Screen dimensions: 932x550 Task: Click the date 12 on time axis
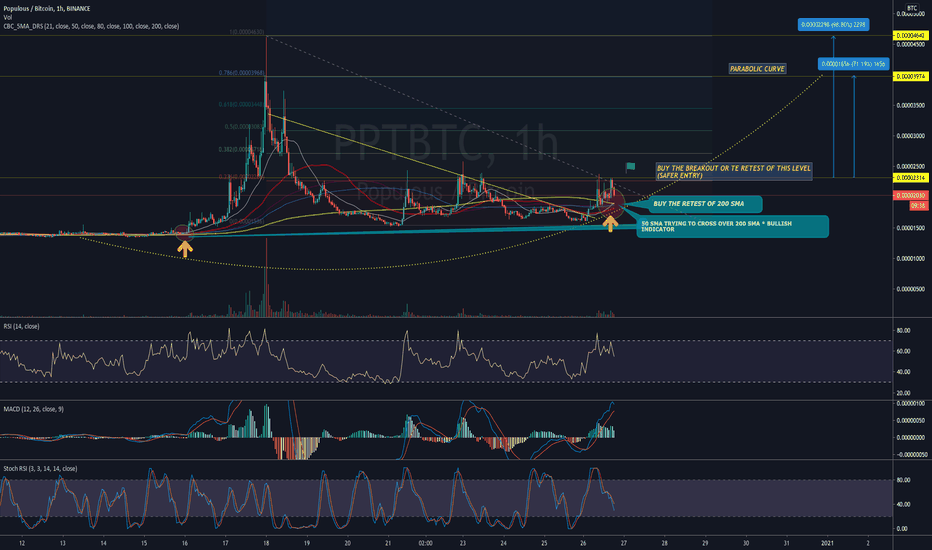pyautogui.click(x=22, y=543)
